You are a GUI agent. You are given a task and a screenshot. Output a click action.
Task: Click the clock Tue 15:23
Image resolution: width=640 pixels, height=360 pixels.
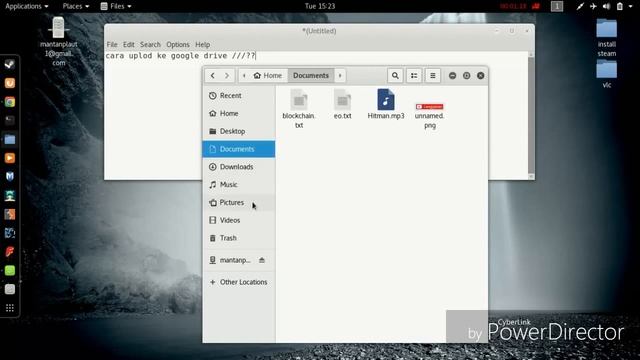pyautogui.click(x=320, y=6)
